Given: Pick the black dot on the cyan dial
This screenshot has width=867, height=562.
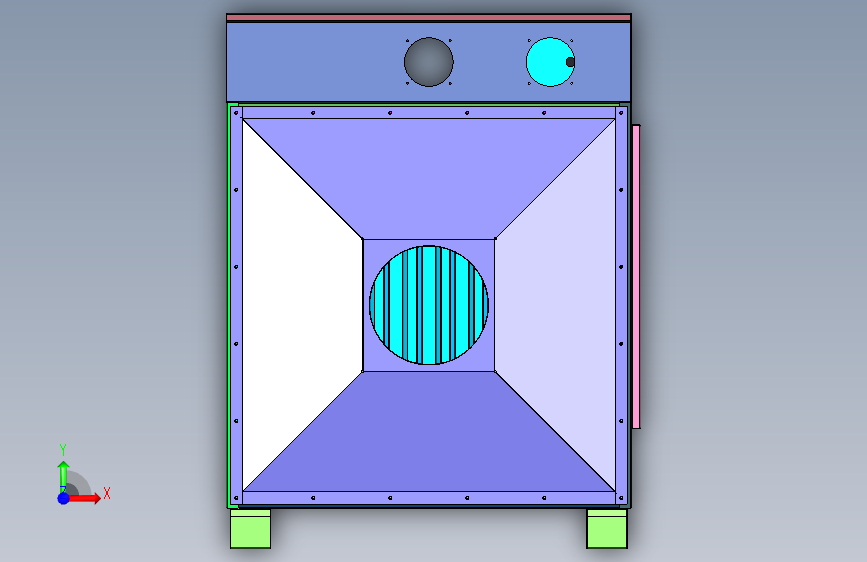Looking at the screenshot, I should click(x=570, y=62).
